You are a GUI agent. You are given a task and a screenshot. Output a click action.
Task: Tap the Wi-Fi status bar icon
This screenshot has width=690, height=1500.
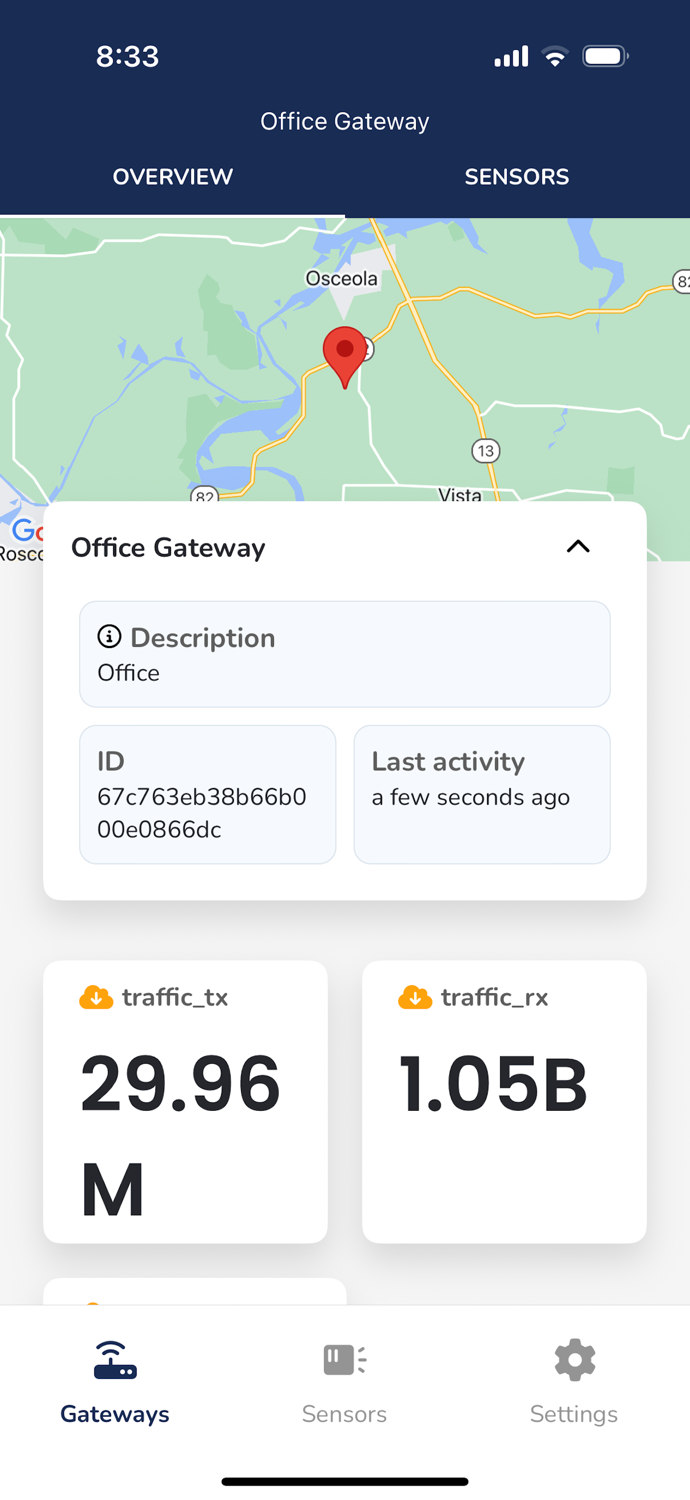(554, 57)
